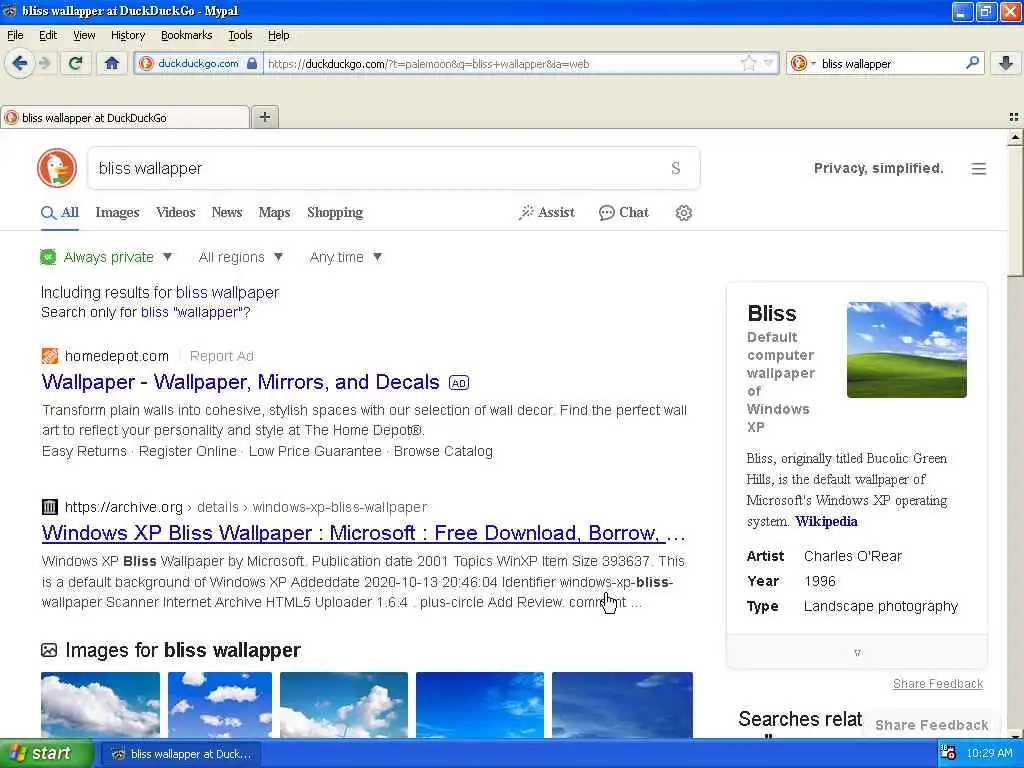The width and height of the screenshot is (1024, 768).
Task: Open the Edit menu
Action: [48, 35]
